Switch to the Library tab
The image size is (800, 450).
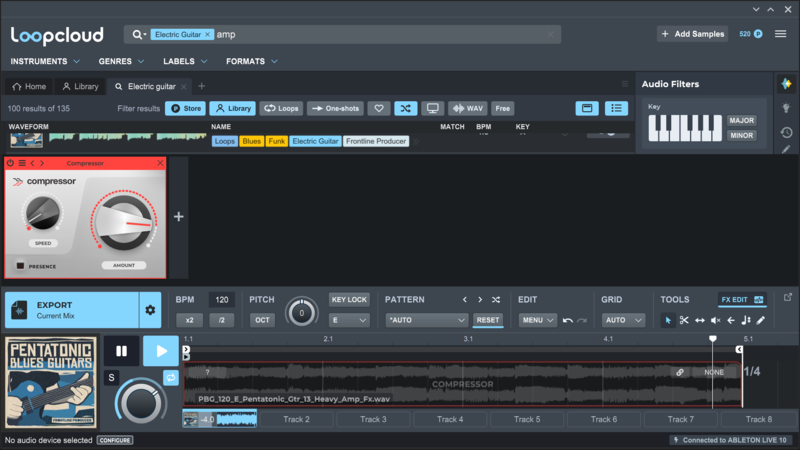pos(81,86)
